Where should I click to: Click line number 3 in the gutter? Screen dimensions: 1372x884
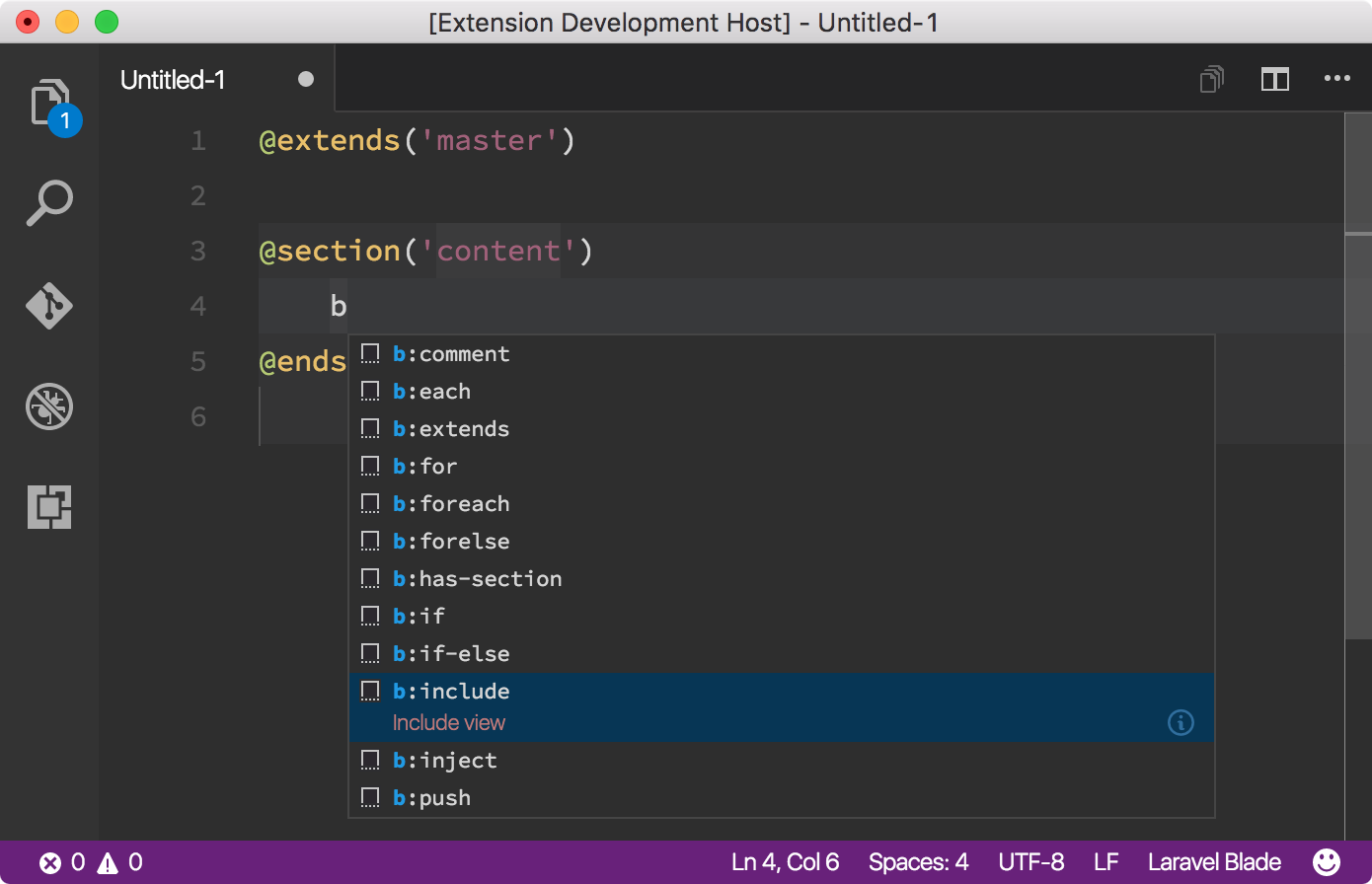[198, 252]
